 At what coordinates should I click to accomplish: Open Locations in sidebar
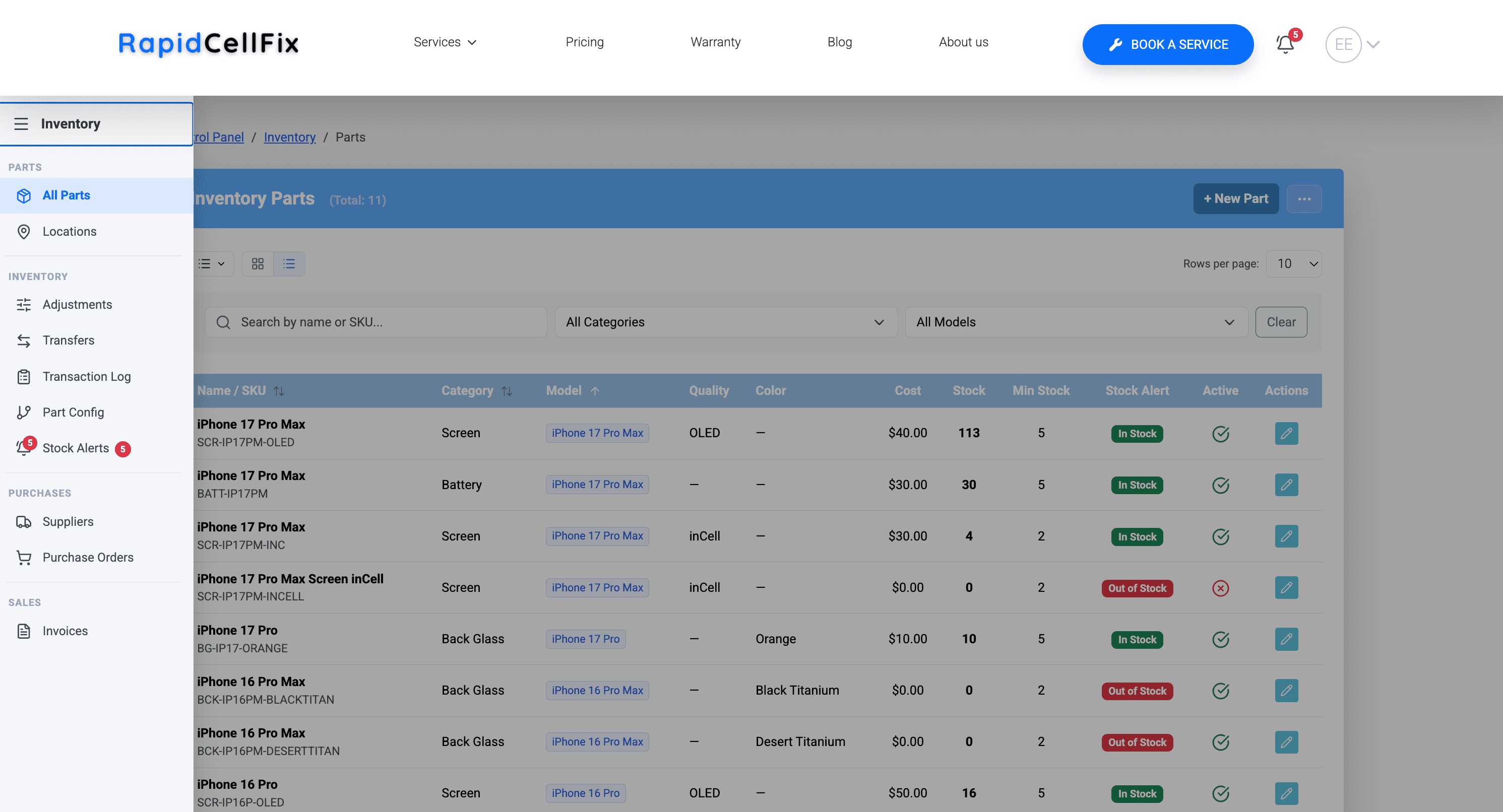96,231
